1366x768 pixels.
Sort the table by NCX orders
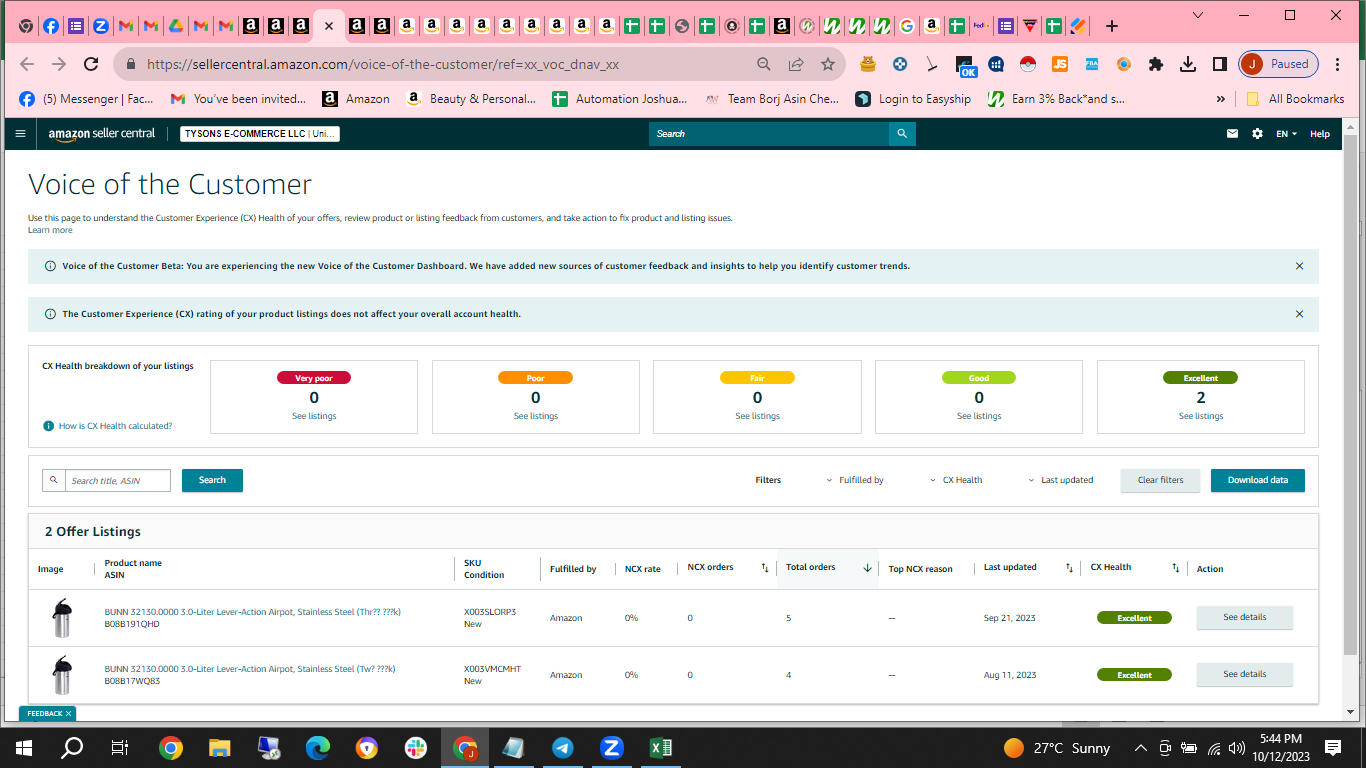pyautogui.click(x=765, y=568)
